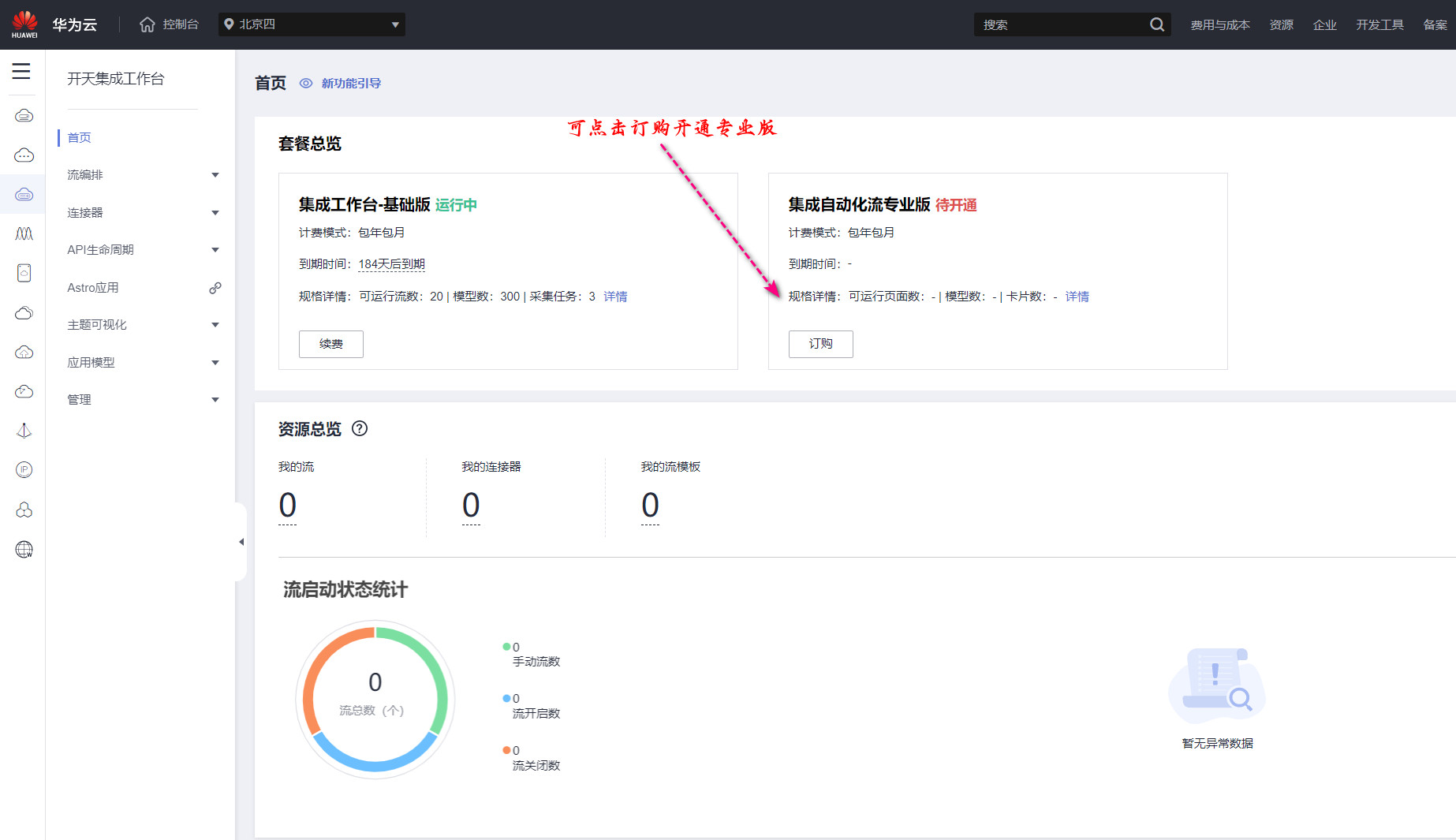
Task: Click the green 手动流数 legend dot
Action: 506,647
